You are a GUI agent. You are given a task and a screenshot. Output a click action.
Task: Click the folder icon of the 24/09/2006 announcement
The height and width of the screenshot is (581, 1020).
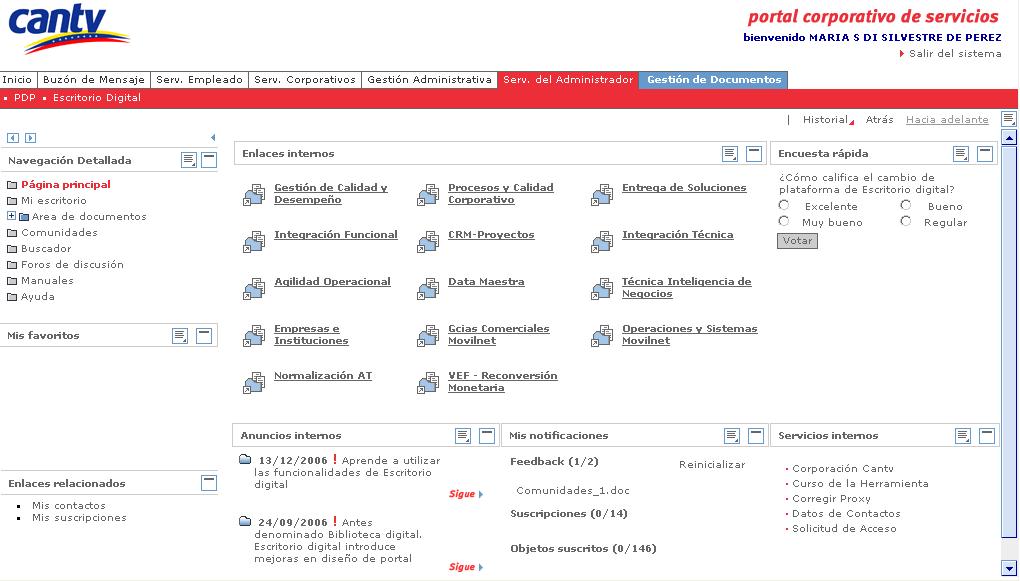point(245,522)
